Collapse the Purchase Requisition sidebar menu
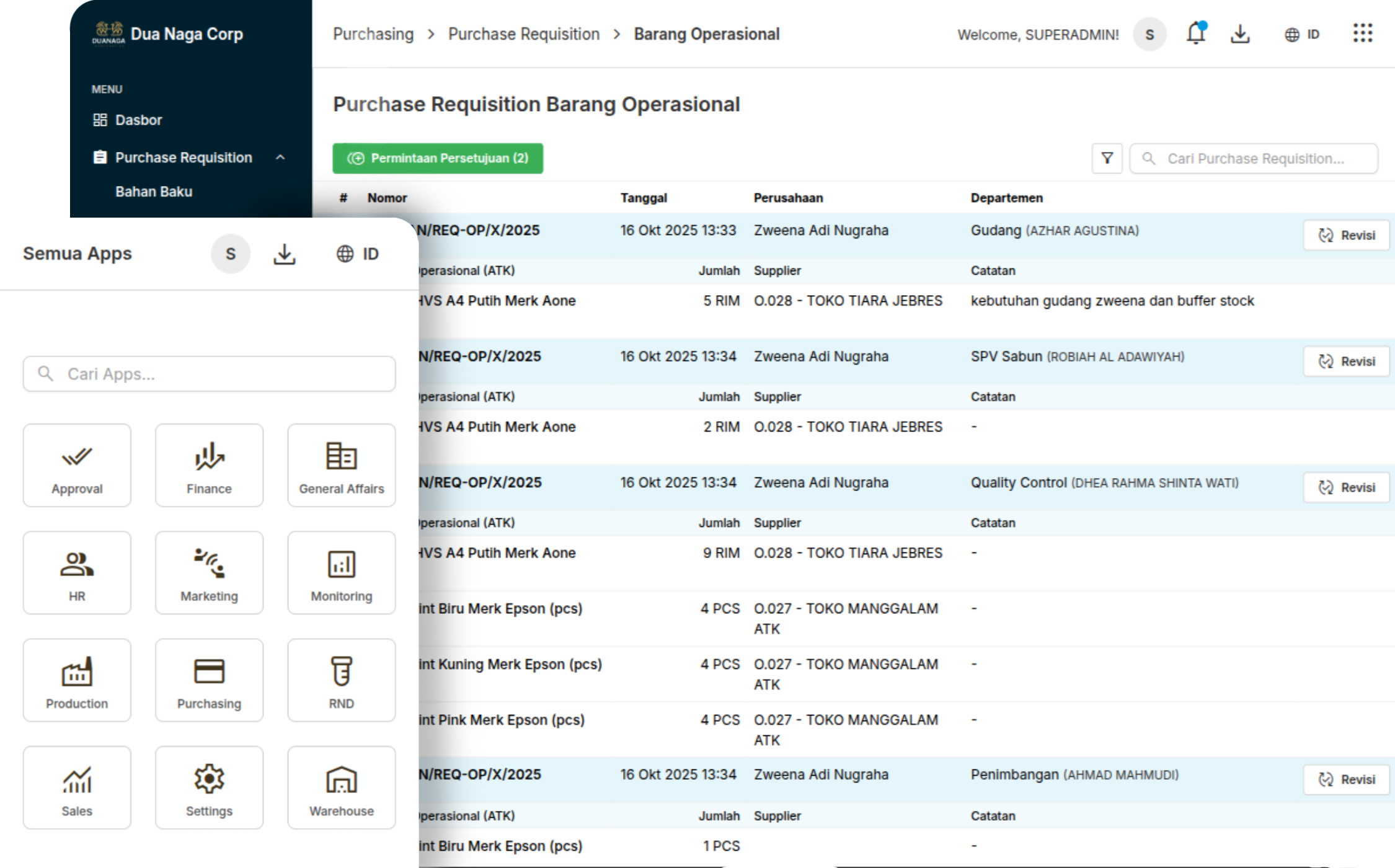 pos(280,157)
